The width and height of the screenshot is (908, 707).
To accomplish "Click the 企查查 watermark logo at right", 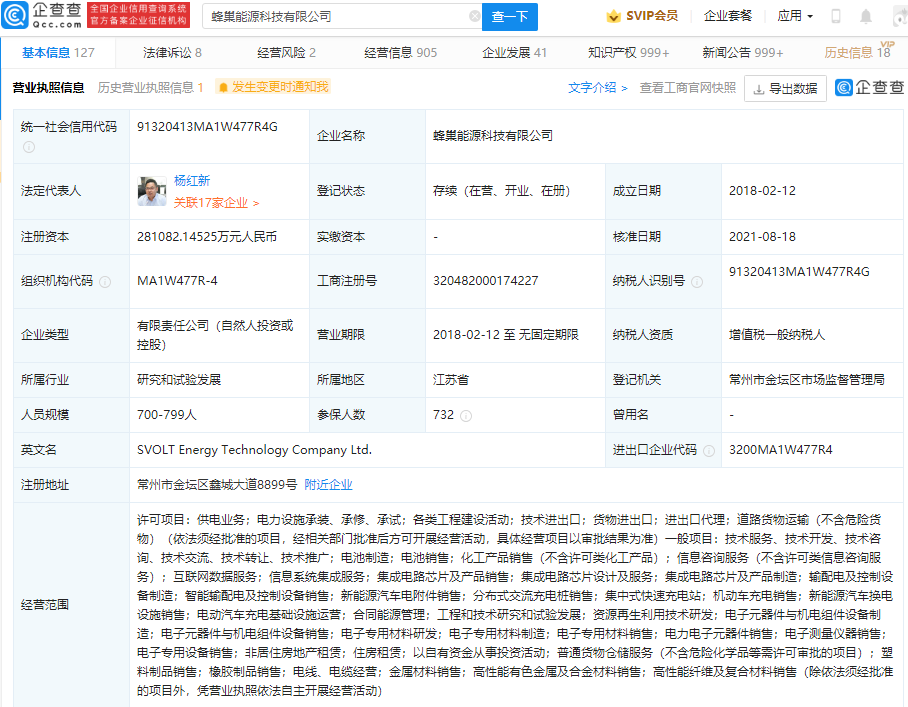I will tap(869, 87).
